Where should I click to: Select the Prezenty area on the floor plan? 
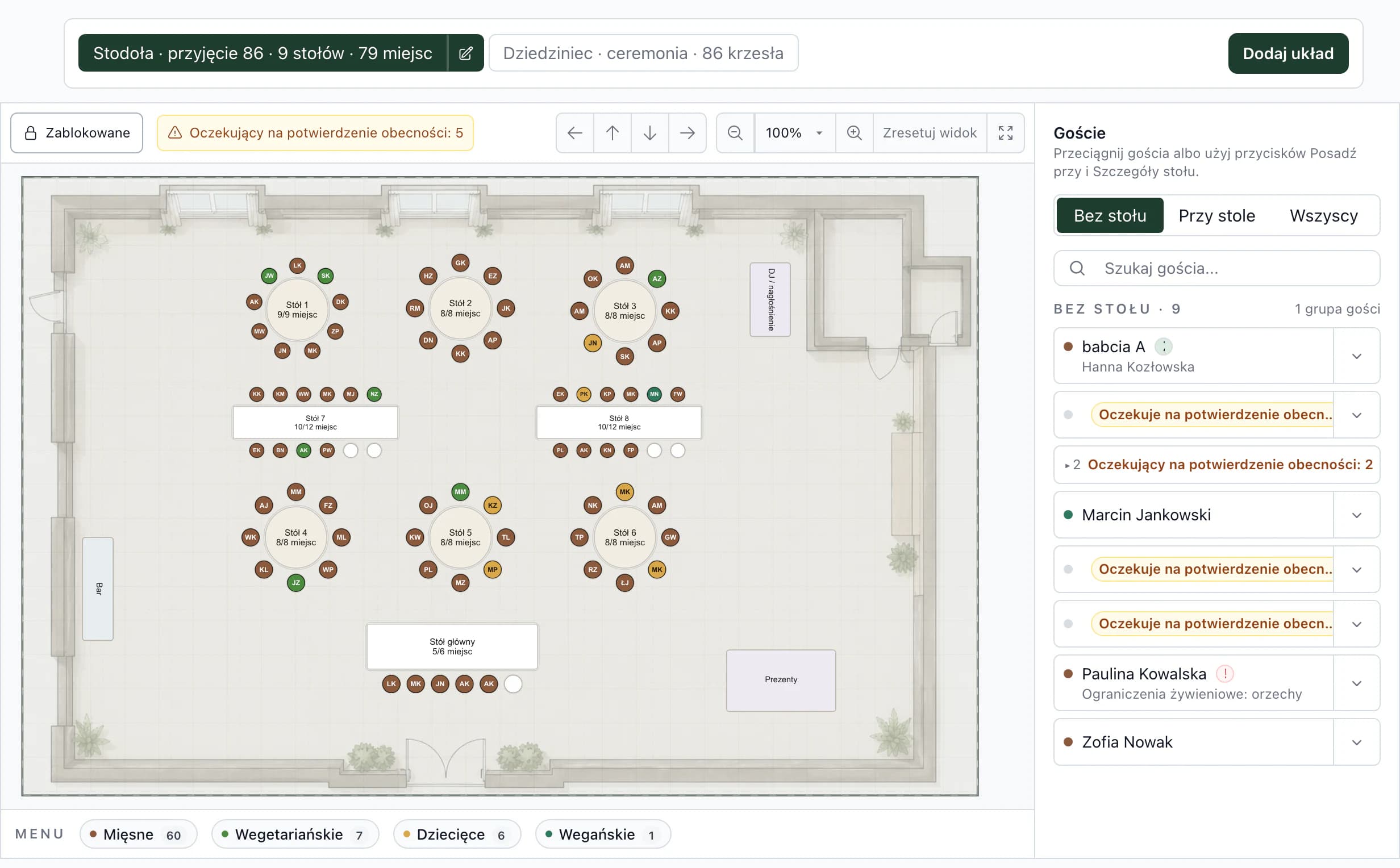(x=781, y=681)
